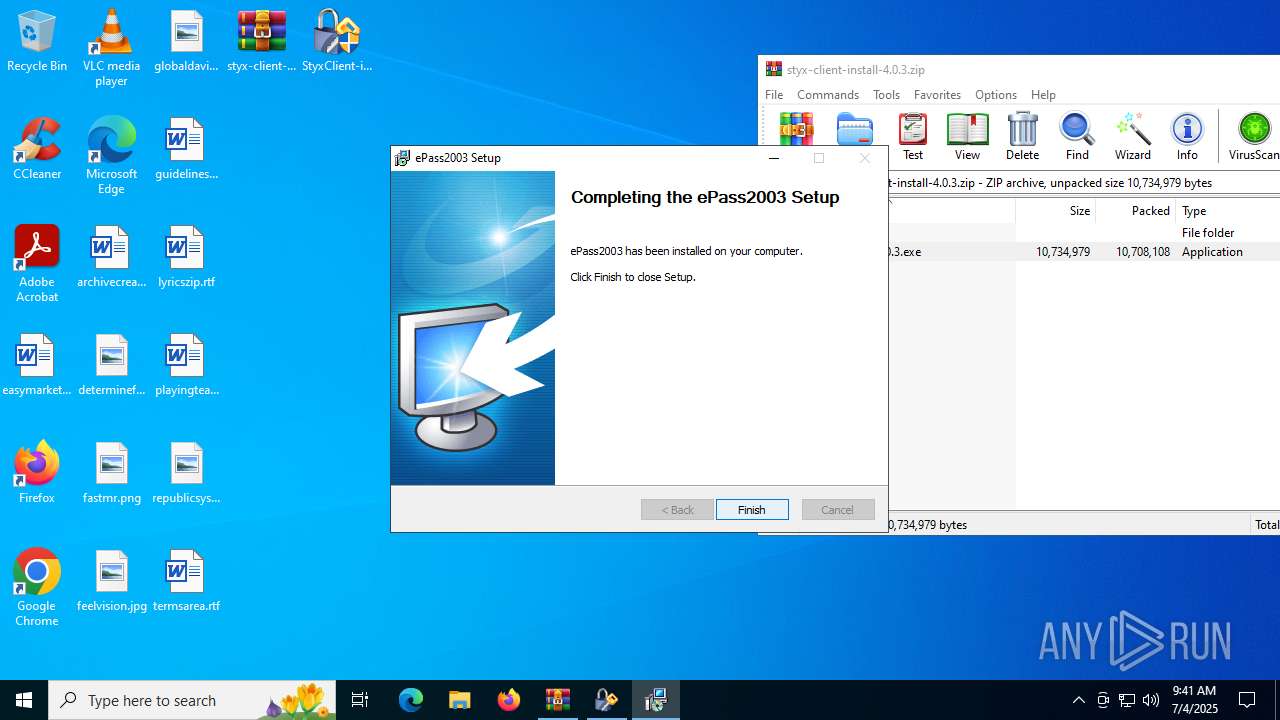Click WinRAR Extract To folder icon
This screenshot has width=1280, height=720.
(855, 130)
